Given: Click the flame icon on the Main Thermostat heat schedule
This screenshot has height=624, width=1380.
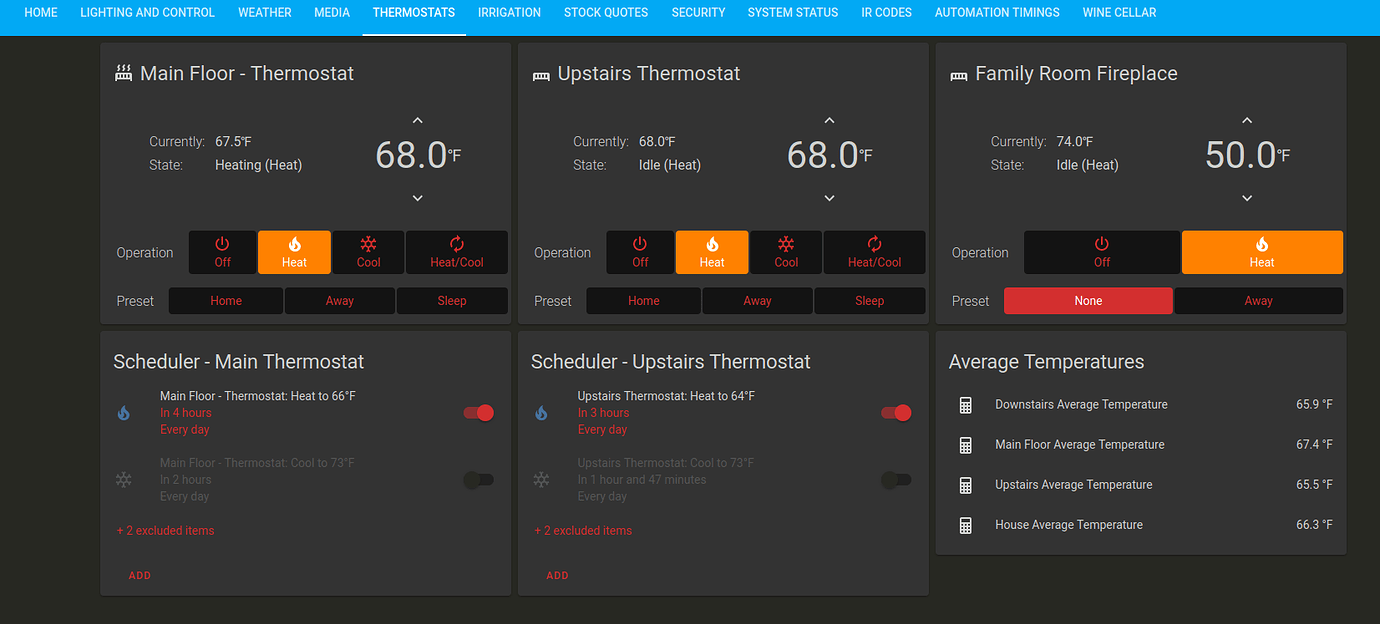Looking at the screenshot, I should (123, 413).
